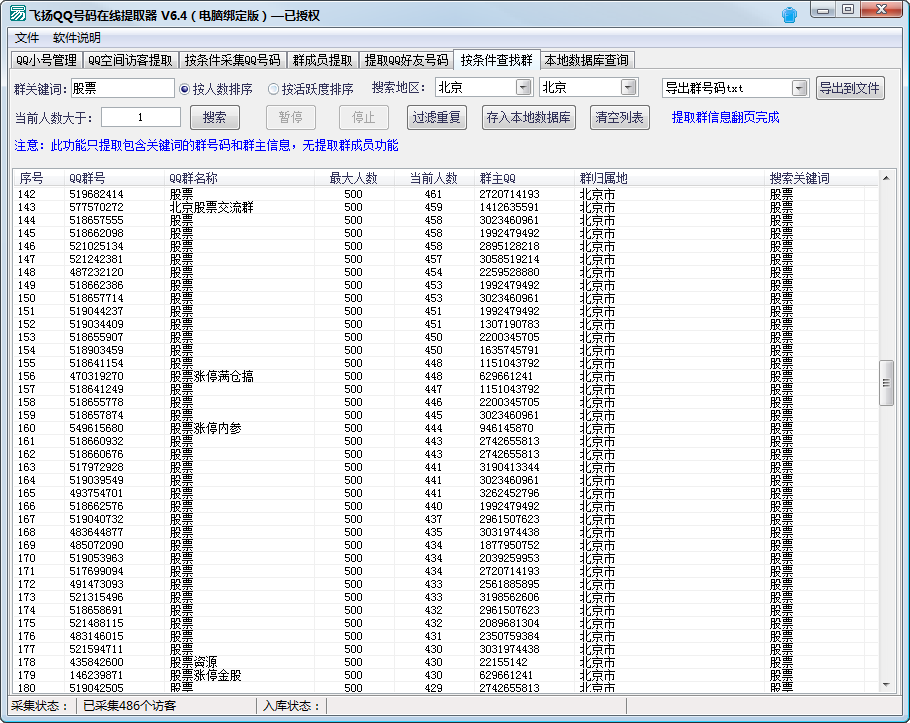The height and width of the screenshot is (723, 910).
Task: Select group number 519682414
Action: 96,194
